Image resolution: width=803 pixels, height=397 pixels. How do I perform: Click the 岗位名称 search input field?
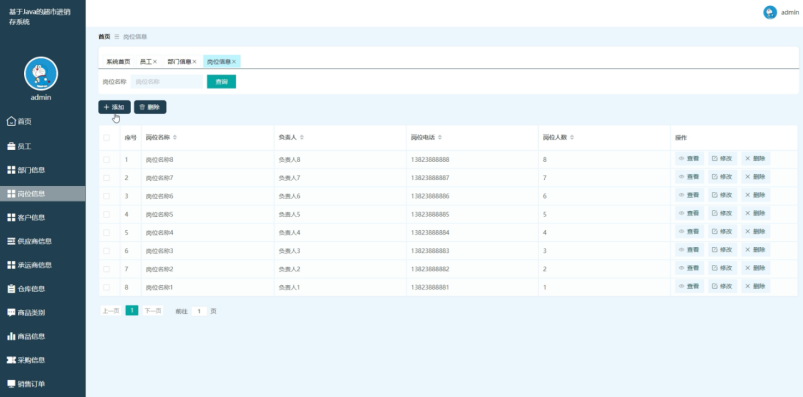click(x=167, y=81)
